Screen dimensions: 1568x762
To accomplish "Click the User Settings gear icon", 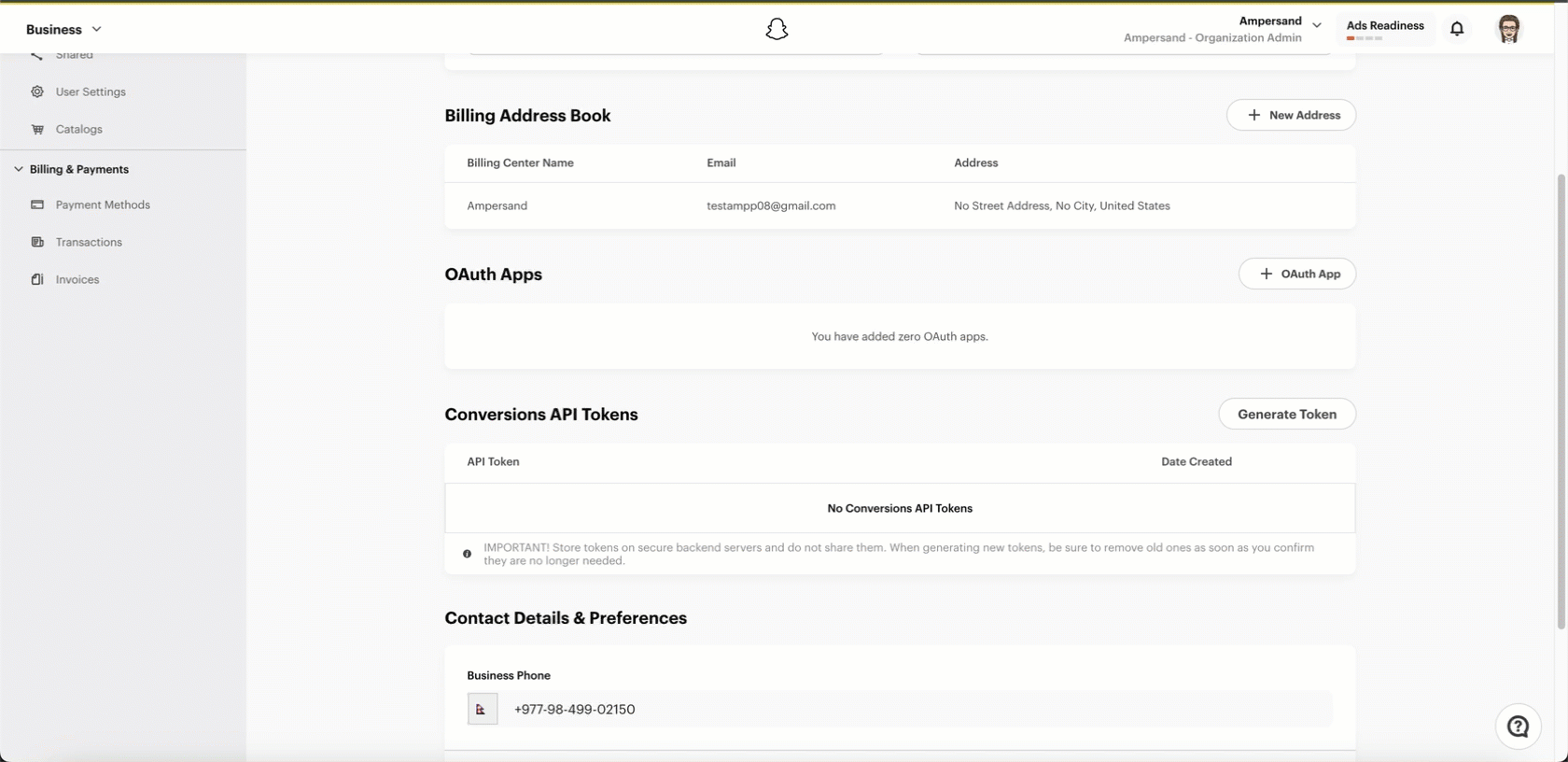I will tap(37, 92).
